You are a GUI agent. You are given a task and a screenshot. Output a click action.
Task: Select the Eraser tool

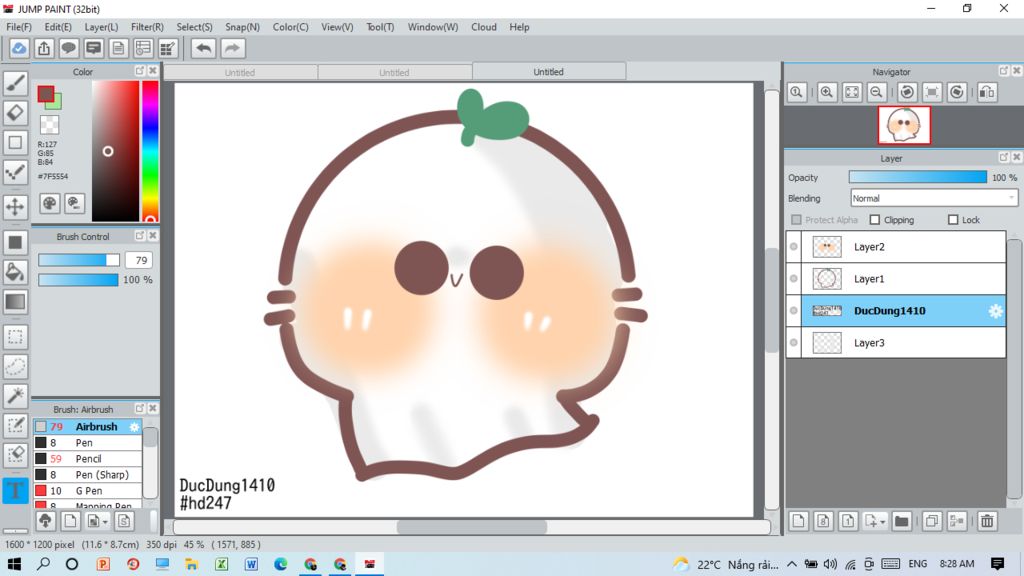pyautogui.click(x=15, y=112)
